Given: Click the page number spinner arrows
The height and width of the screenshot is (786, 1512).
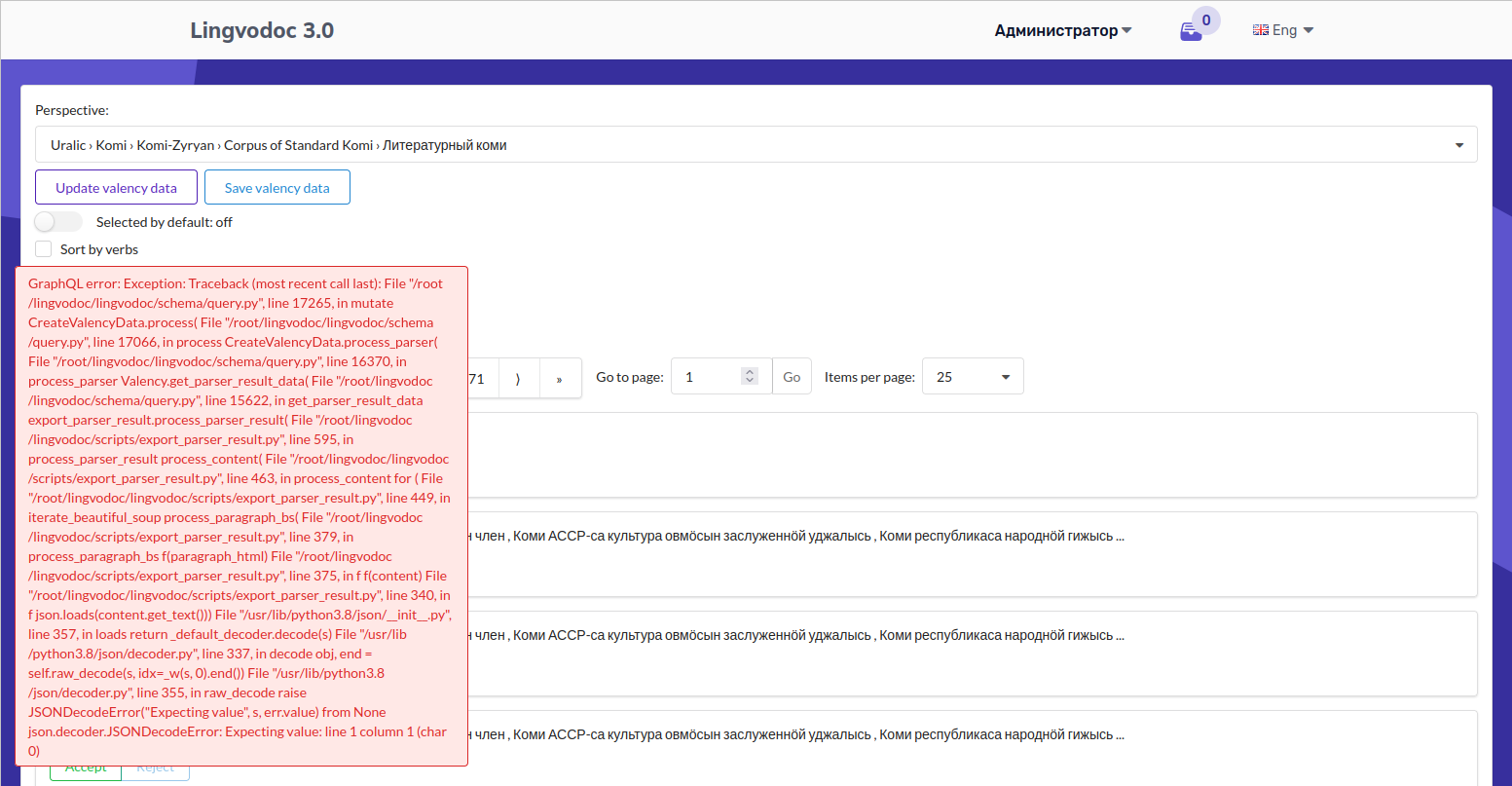Looking at the screenshot, I should coord(749,376).
